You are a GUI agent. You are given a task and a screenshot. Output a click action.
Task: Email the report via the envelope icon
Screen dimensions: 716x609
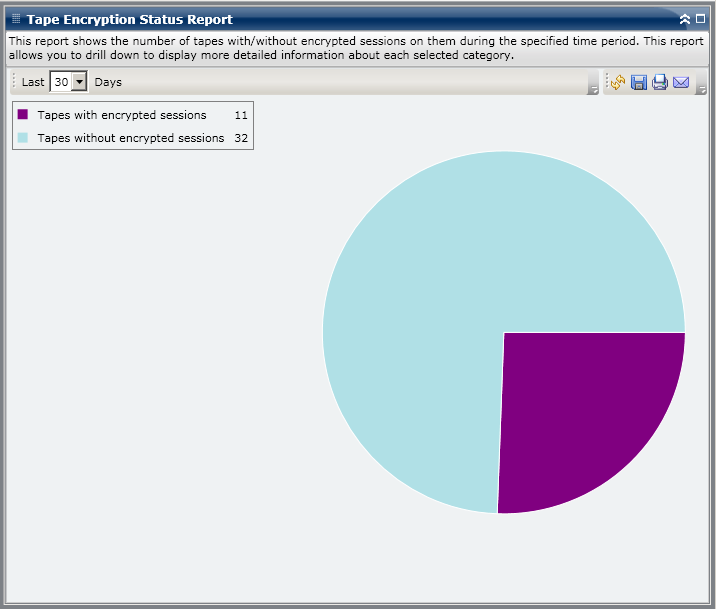point(681,83)
